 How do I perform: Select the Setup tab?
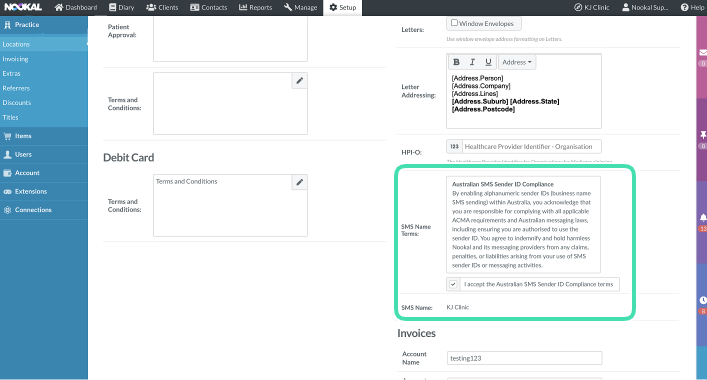[x=343, y=7]
